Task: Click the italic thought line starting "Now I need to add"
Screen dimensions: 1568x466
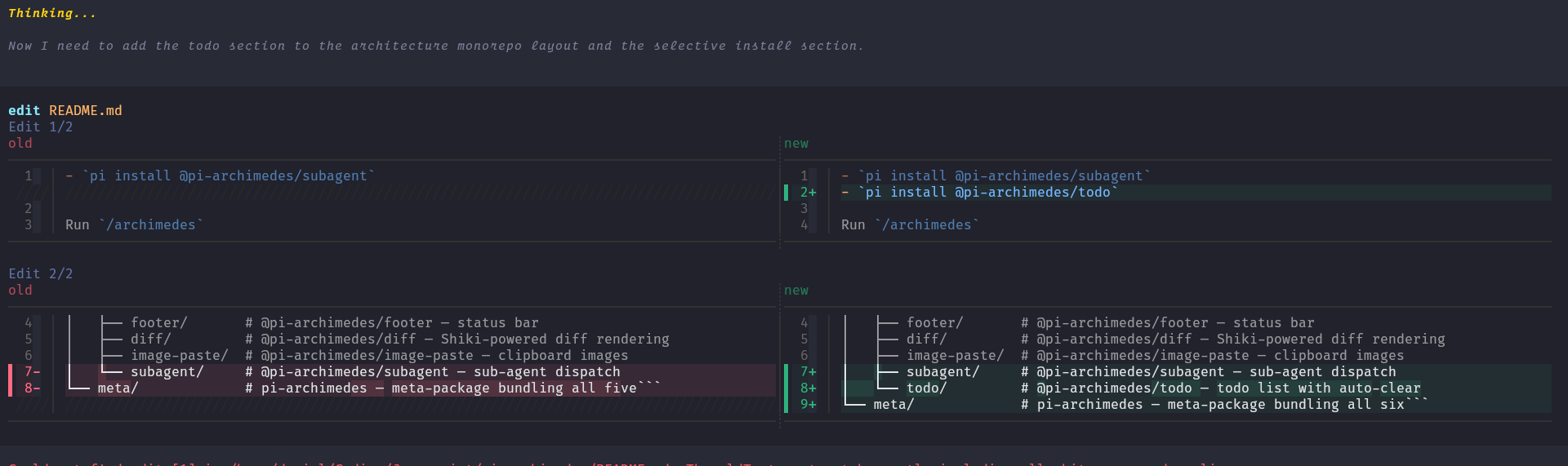Action: [436, 46]
